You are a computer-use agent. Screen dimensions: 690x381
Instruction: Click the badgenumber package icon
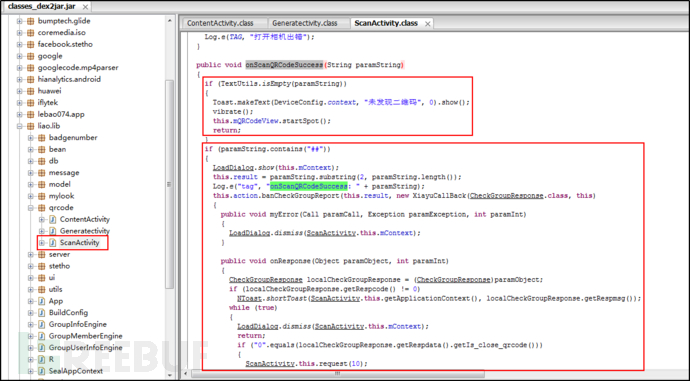click(x=41, y=138)
